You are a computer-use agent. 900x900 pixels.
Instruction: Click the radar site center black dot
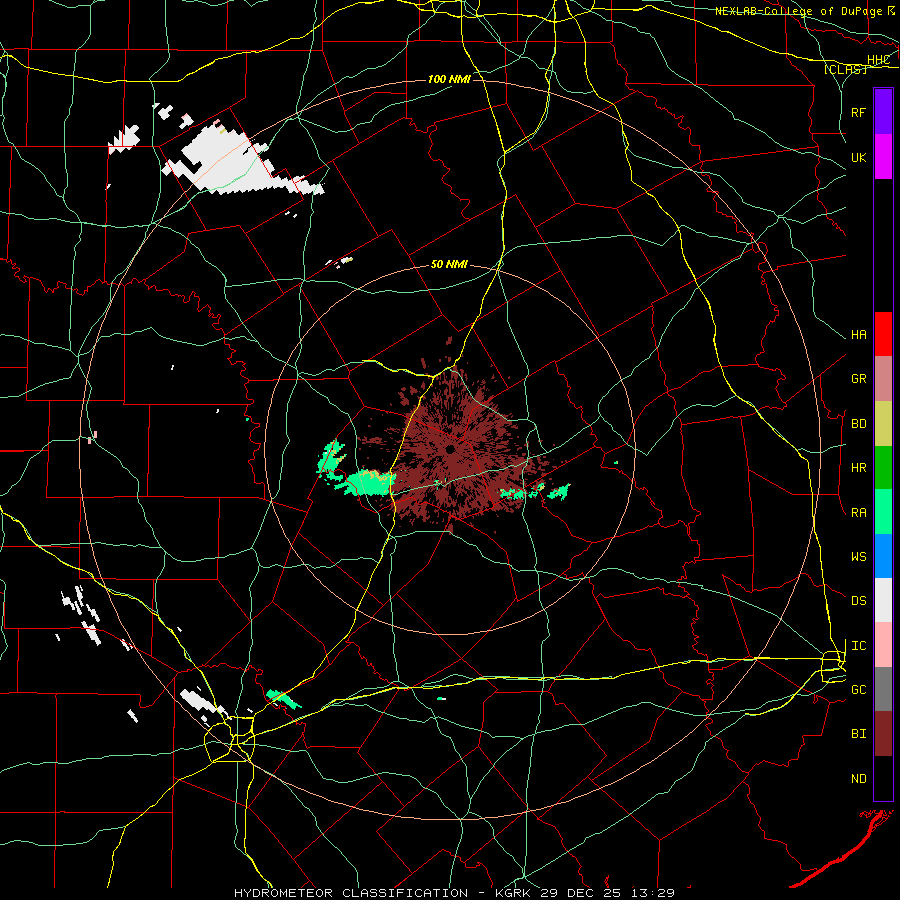click(450, 449)
